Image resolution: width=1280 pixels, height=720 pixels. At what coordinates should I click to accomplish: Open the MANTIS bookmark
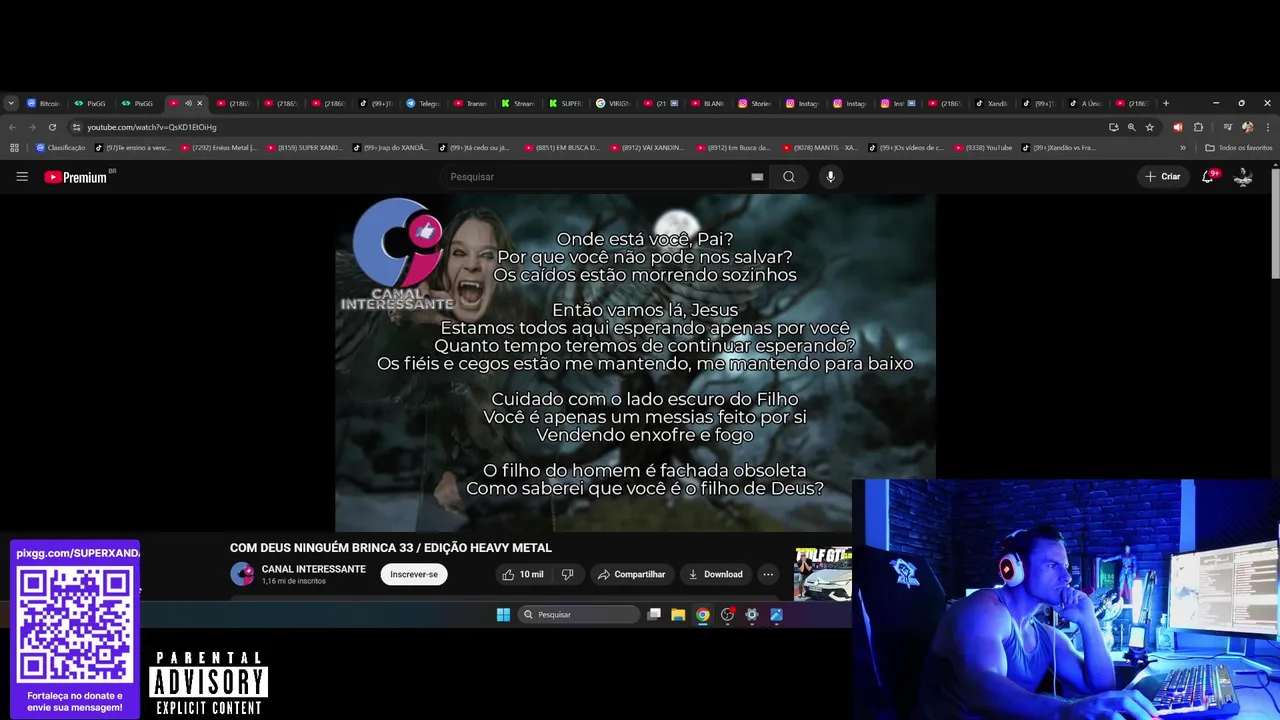coord(820,148)
